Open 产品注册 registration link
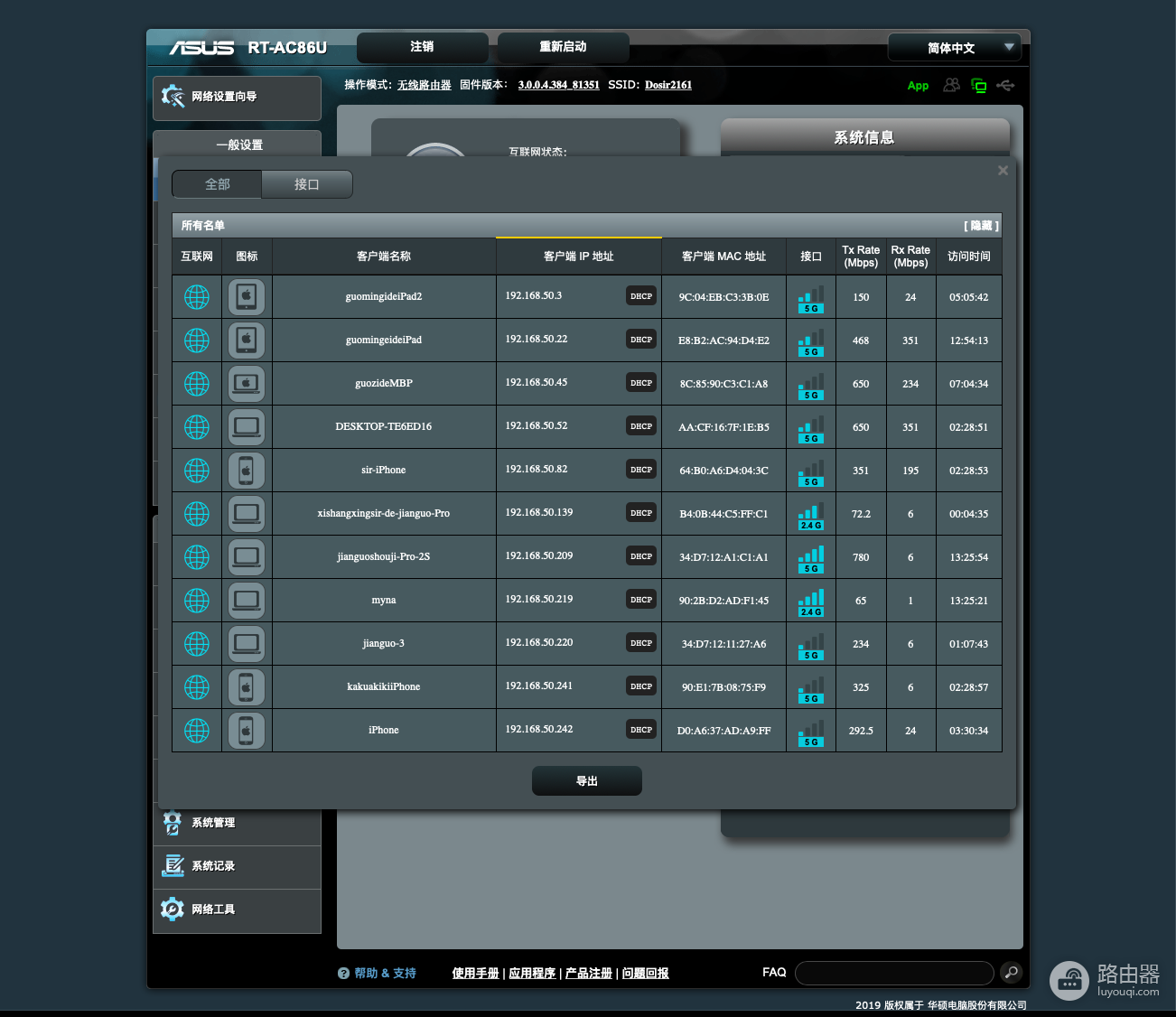 click(589, 974)
